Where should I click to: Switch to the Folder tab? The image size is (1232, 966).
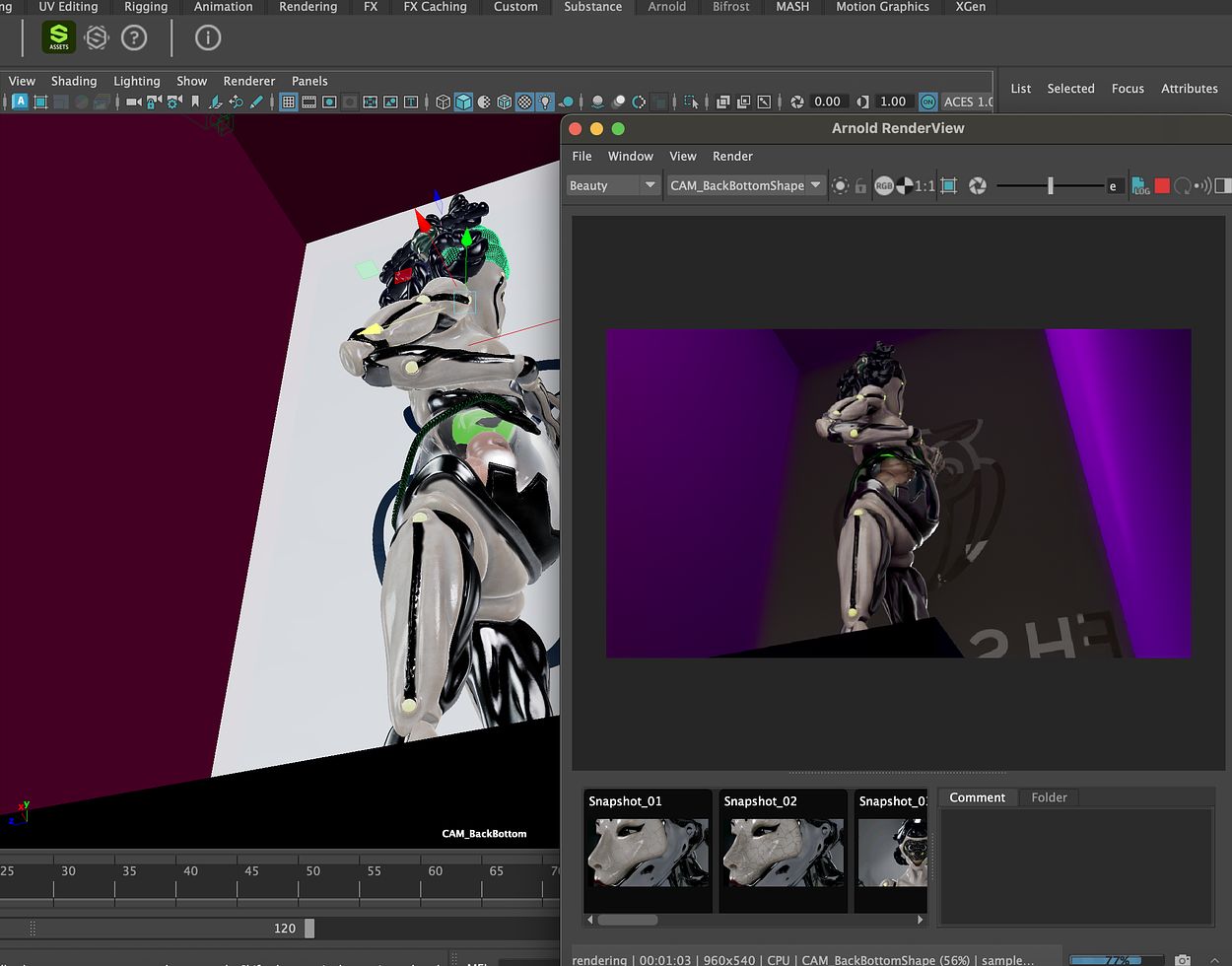[x=1049, y=797]
